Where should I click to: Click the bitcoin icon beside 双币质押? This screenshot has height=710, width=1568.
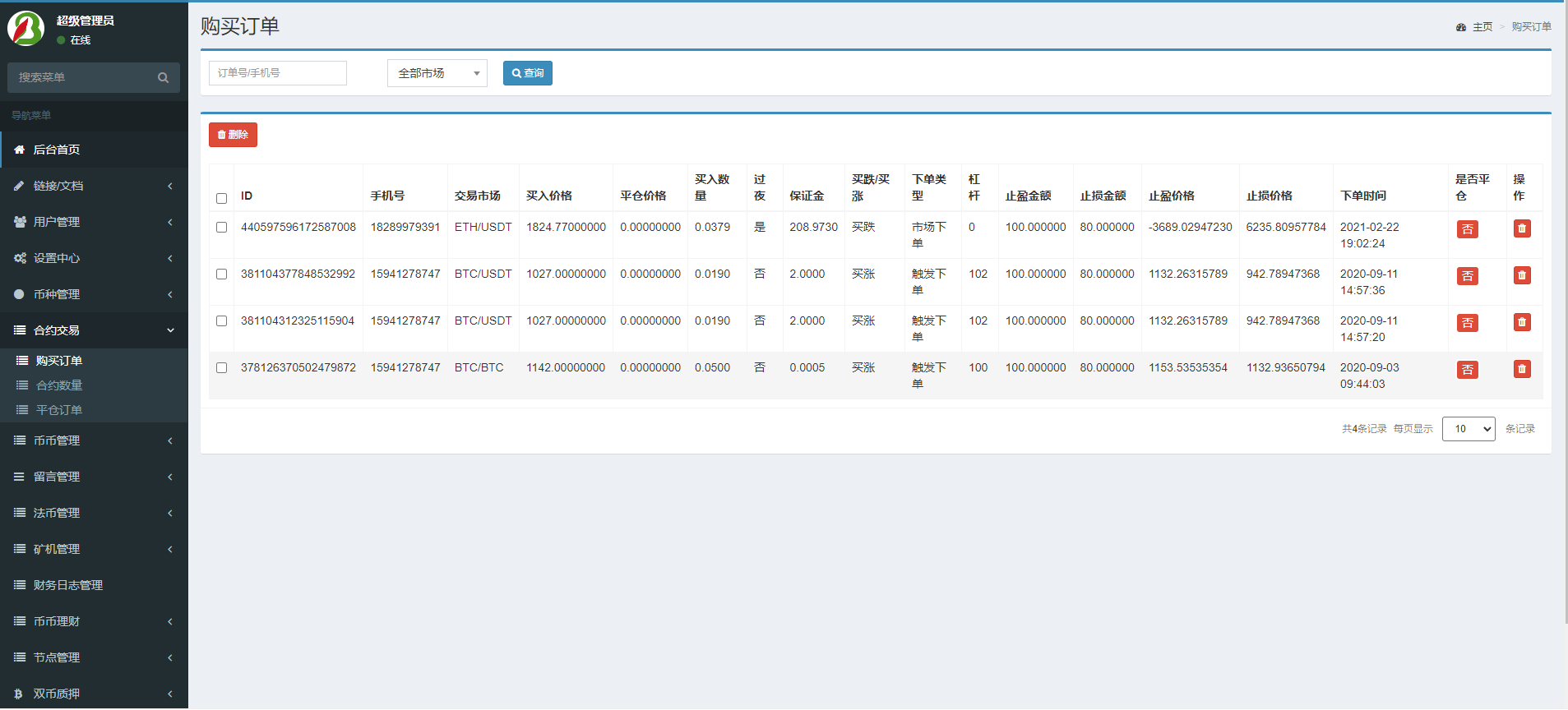coord(19,694)
